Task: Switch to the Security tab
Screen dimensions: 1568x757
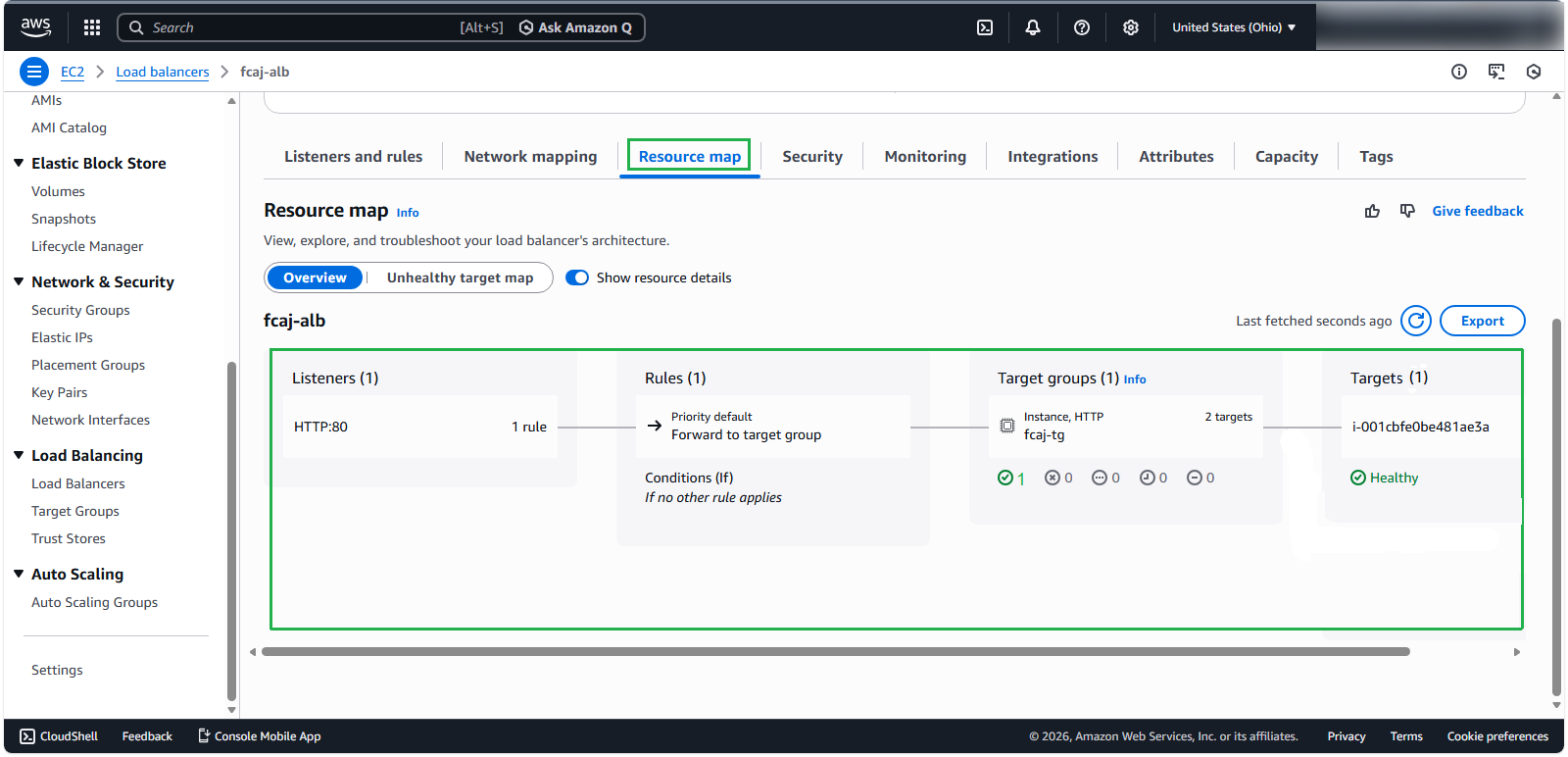Action: [812, 156]
